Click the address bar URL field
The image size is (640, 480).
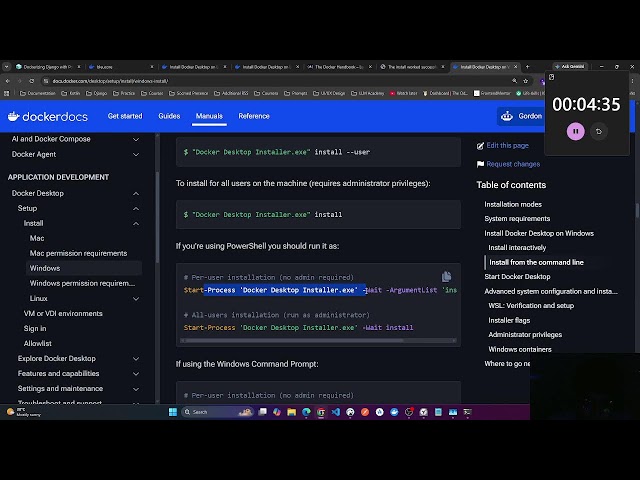pos(278,81)
